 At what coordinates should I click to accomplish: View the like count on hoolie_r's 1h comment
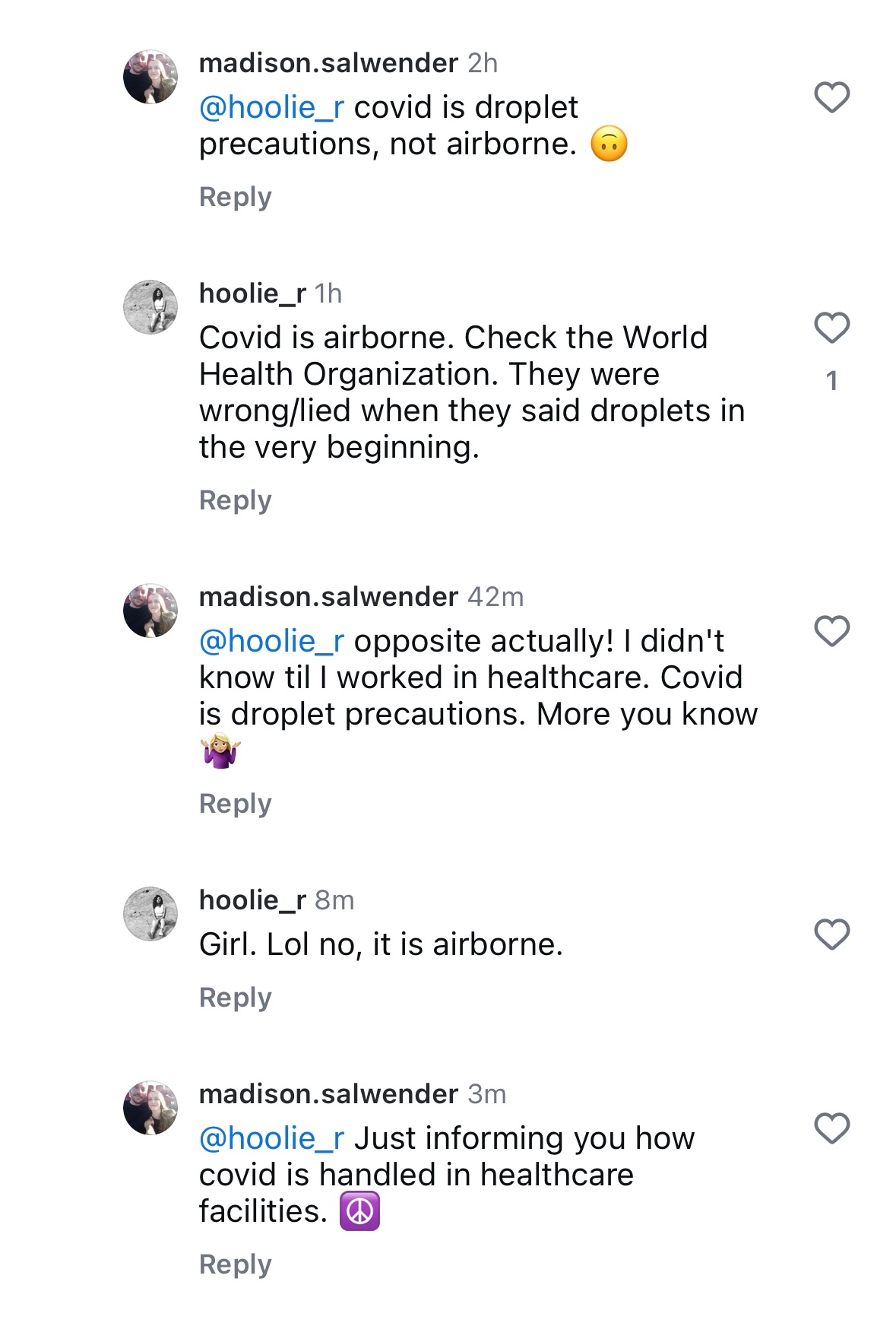pyautogui.click(x=831, y=380)
